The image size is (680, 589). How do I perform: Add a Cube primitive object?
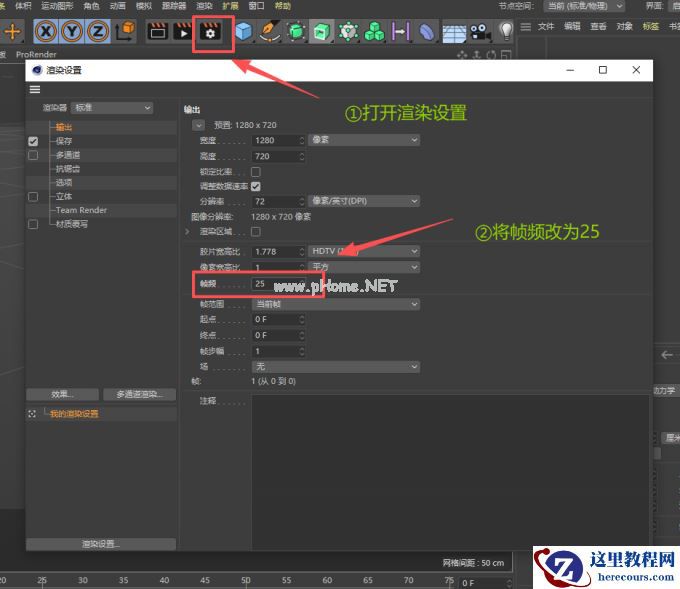point(244,32)
